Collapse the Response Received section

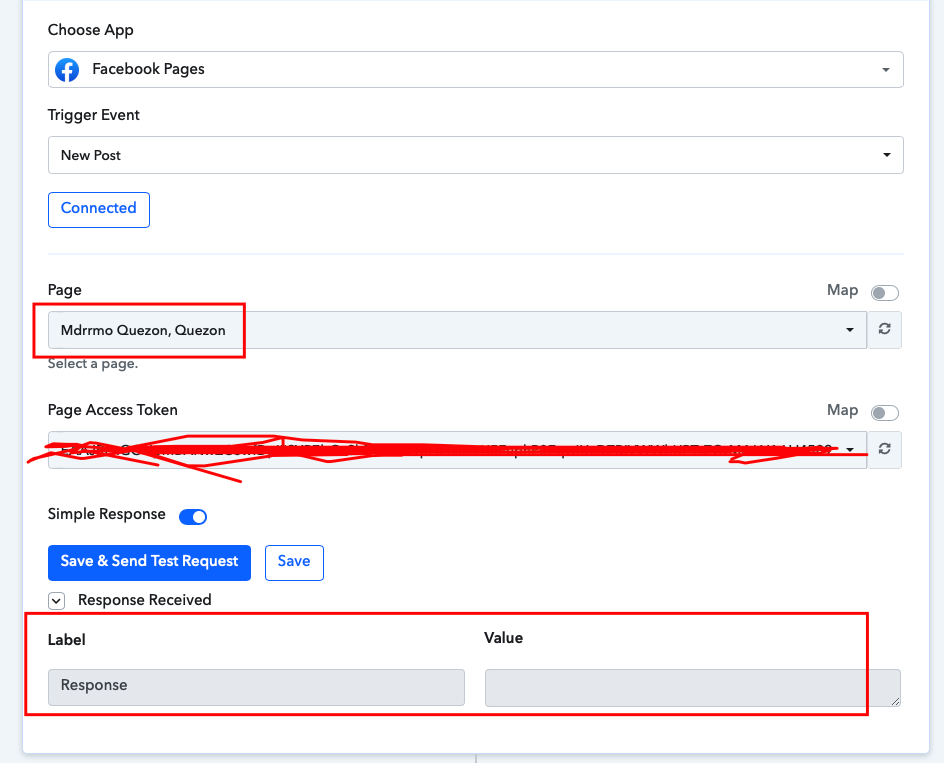pos(57,600)
